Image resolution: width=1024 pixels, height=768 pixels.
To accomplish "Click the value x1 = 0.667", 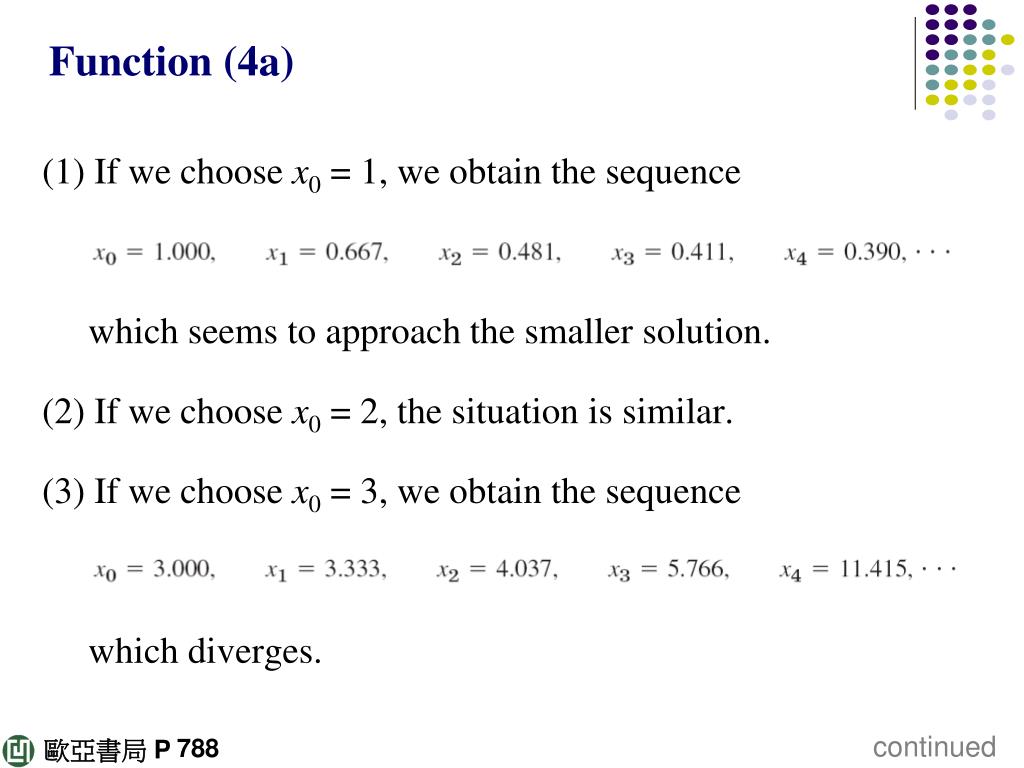I will pyautogui.click(x=327, y=253).
